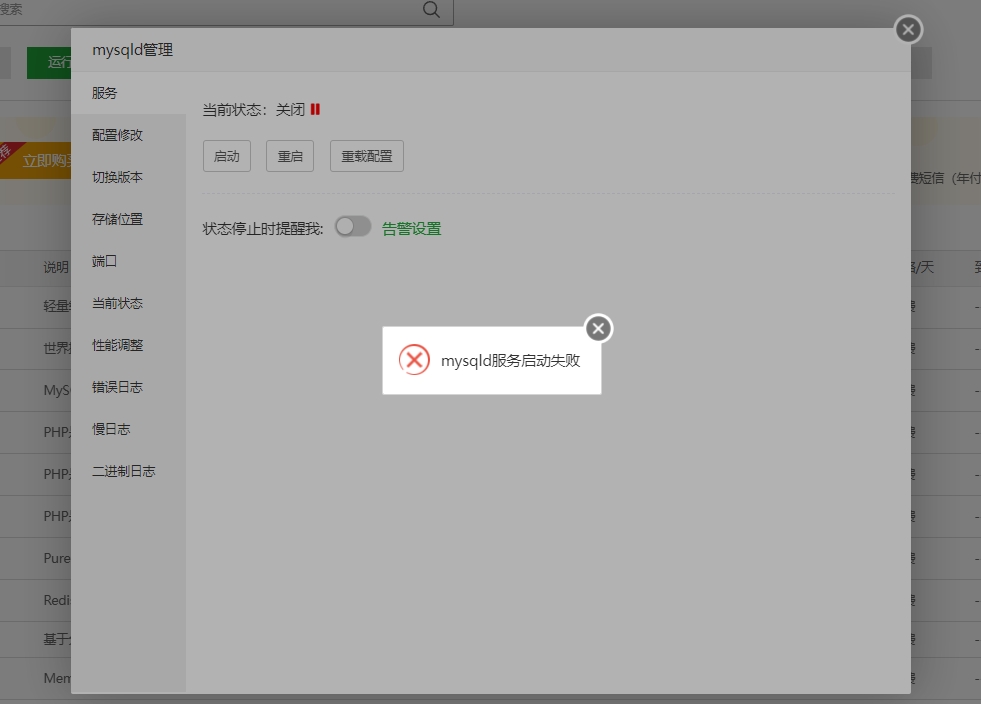Image resolution: width=981 pixels, height=704 pixels.
Task: Open the 二进制日志 tab
Action: (128, 471)
